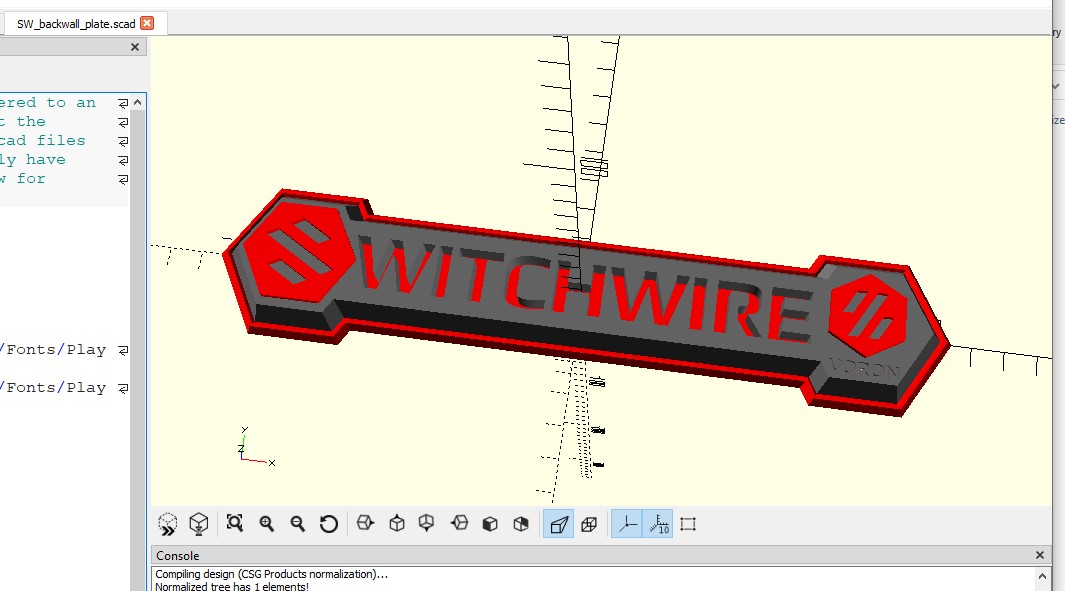1065x591 pixels.
Task: Switch to the Back view cube icon
Action: pos(520,523)
